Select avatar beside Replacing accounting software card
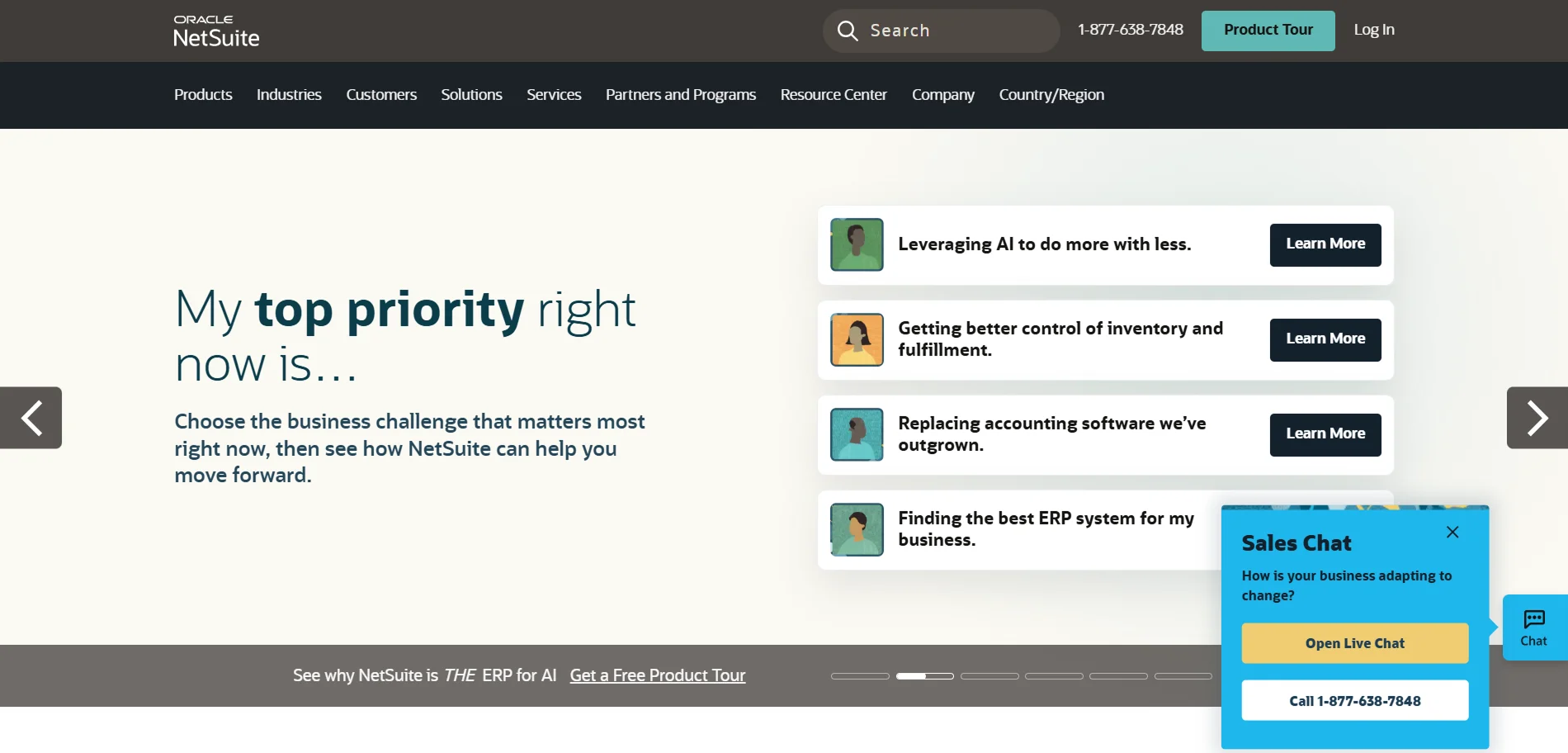This screenshot has width=1568, height=753. (857, 434)
